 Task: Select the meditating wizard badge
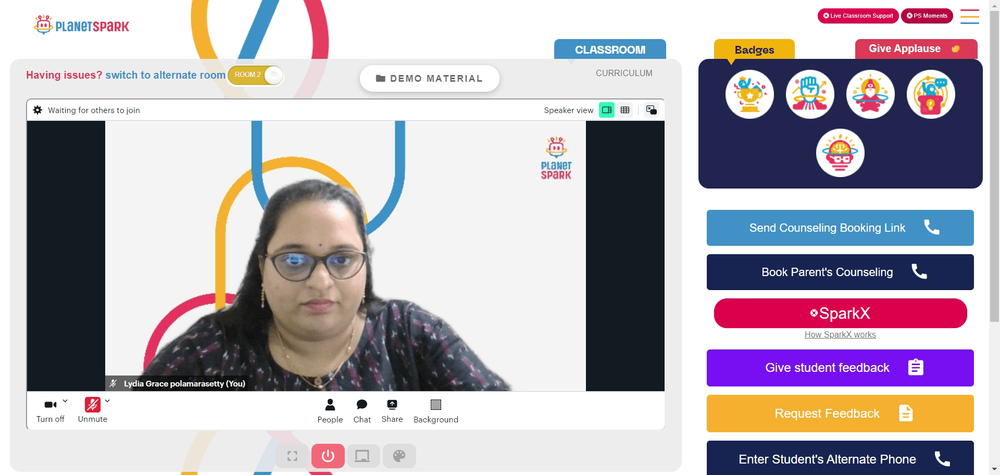(x=870, y=94)
